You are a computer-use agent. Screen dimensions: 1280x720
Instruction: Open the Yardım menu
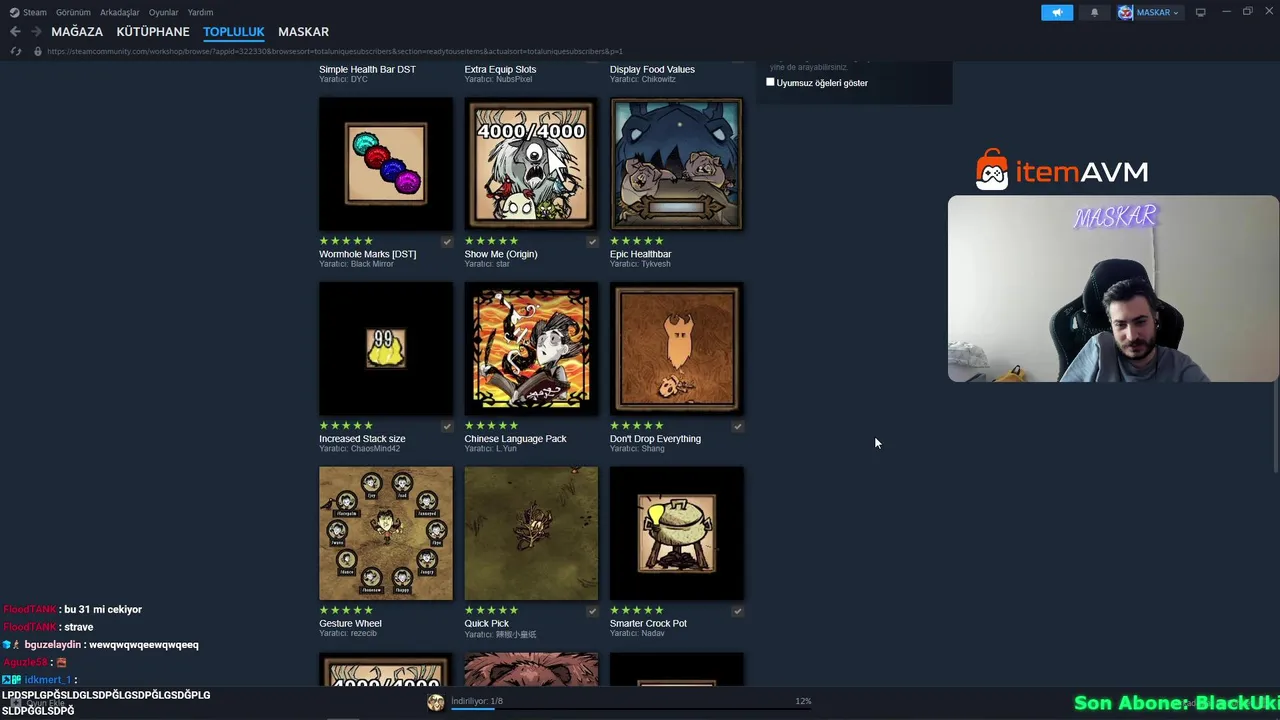click(x=200, y=12)
